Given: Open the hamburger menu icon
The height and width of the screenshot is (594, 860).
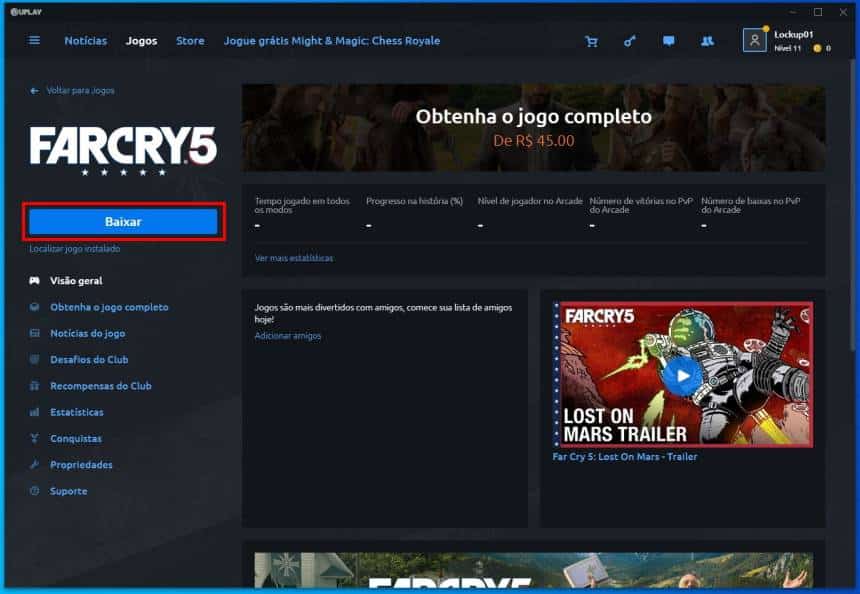Looking at the screenshot, I should pos(34,41).
